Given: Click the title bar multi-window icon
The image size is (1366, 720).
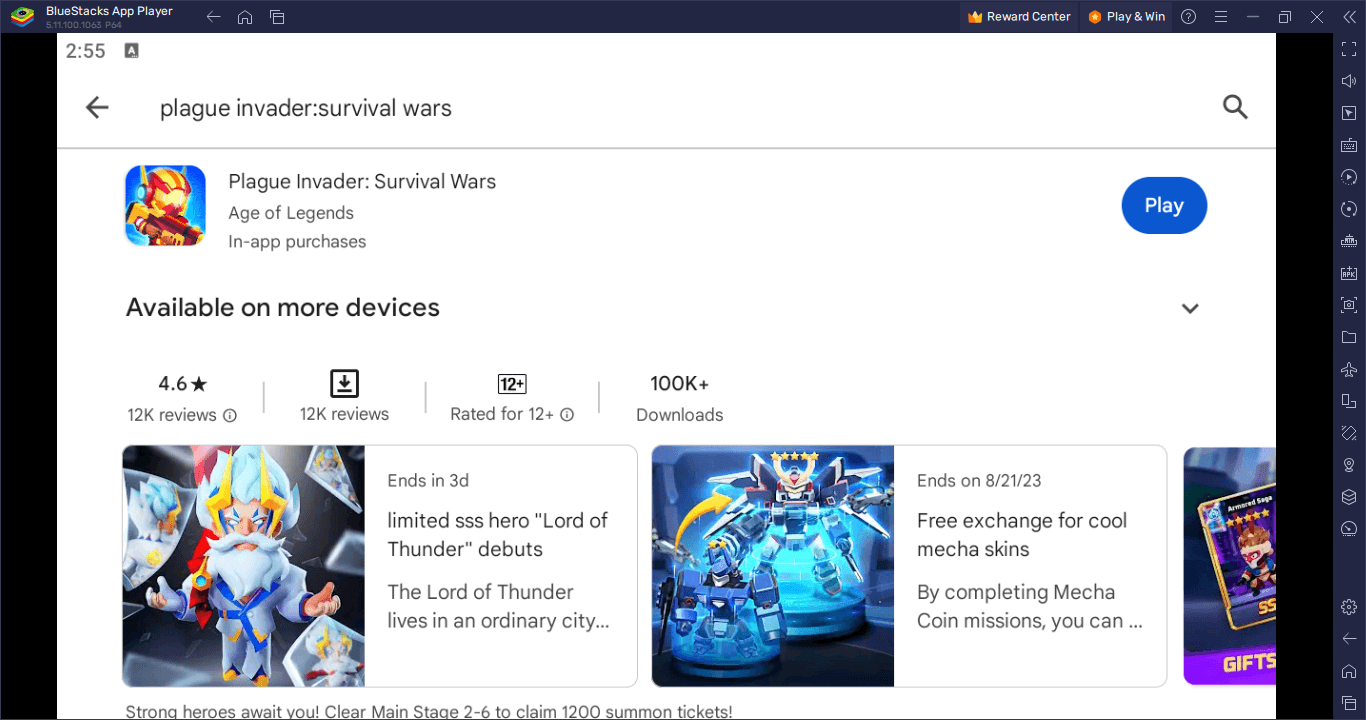Looking at the screenshot, I should pyautogui.click(x=277, y=17).
